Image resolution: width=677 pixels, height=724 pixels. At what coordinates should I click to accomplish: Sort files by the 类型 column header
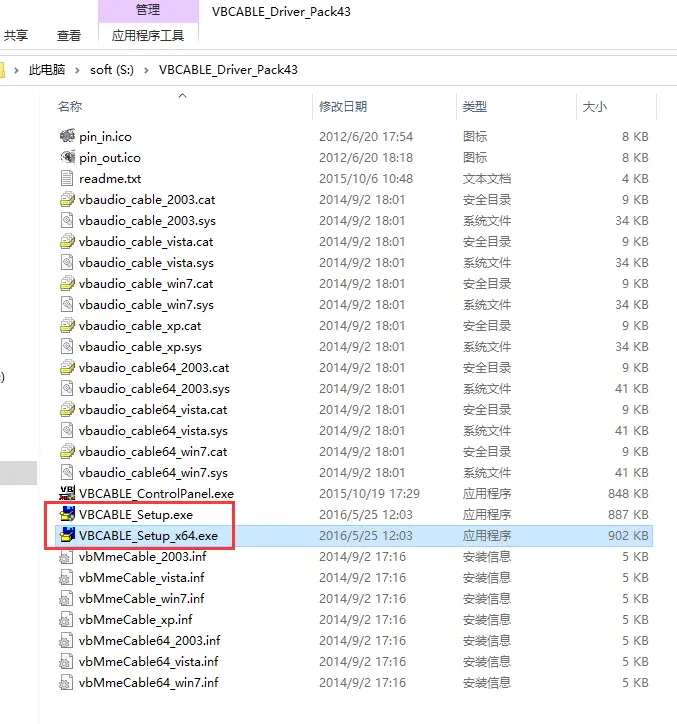coord(475,107)
